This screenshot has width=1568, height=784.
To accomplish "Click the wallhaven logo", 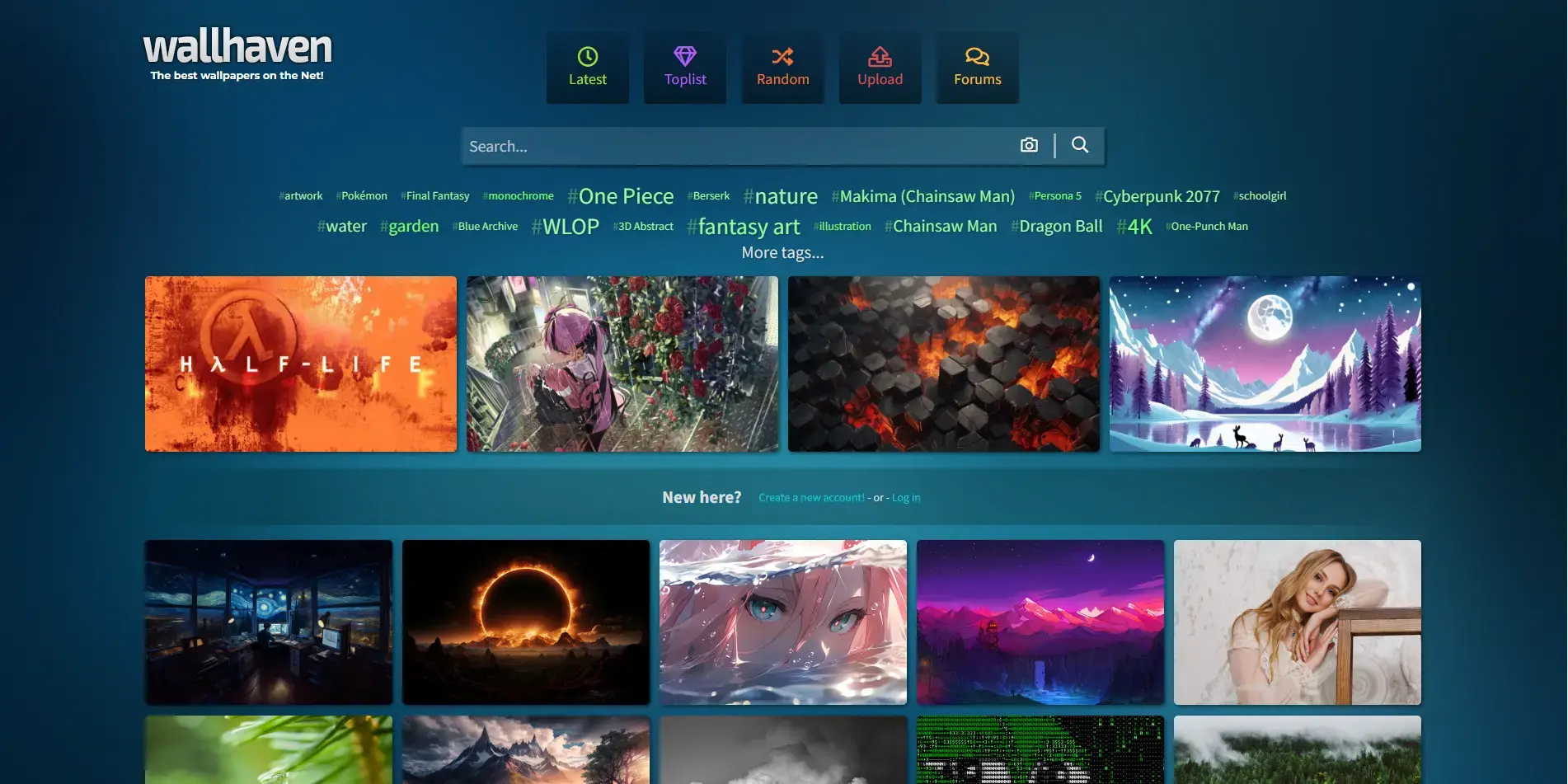I will 237,54.
